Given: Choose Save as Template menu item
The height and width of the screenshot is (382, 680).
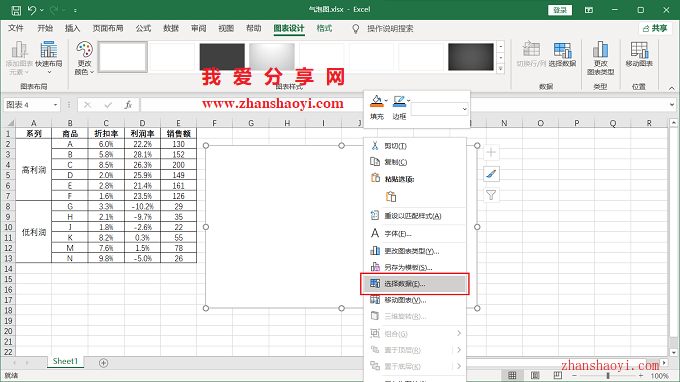Looking at the screenshot, I should tap(415, 267).
